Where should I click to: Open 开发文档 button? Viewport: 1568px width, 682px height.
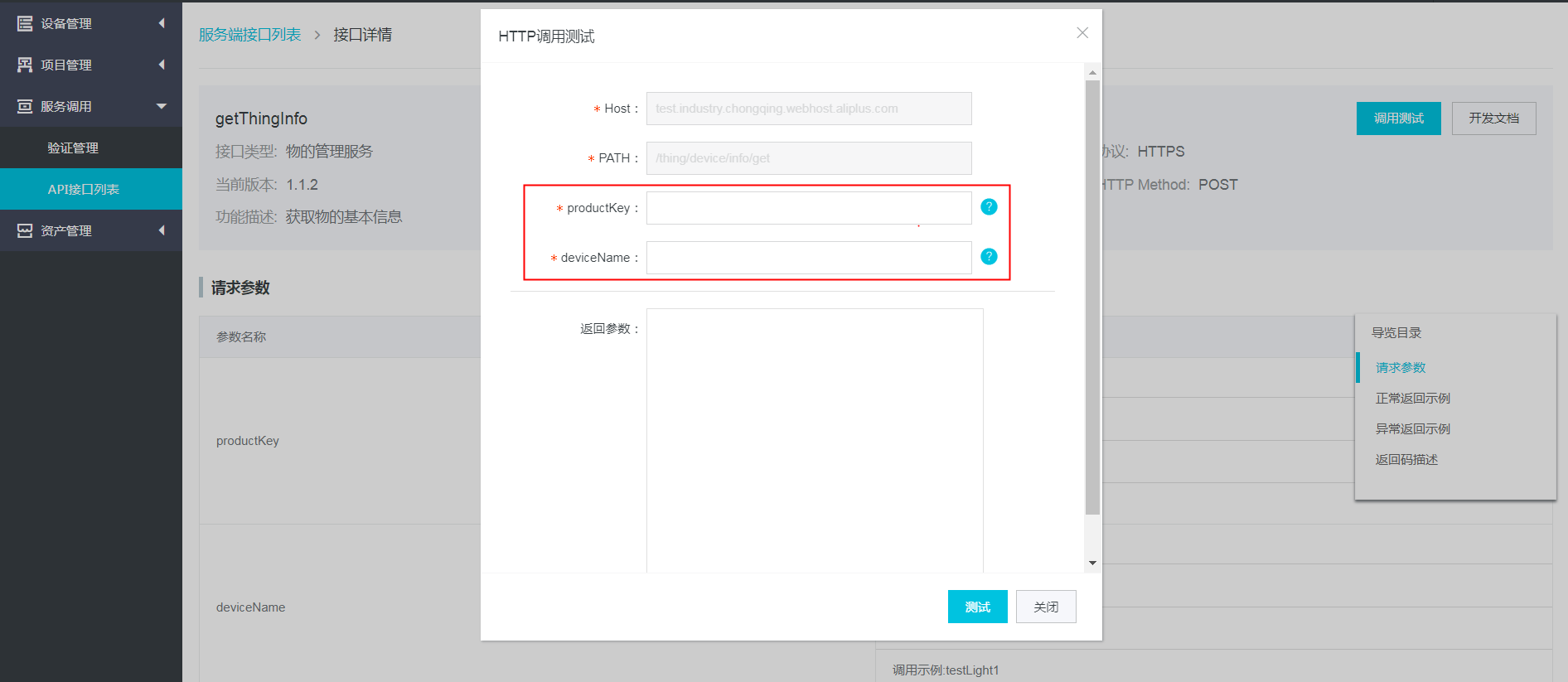click(x=1494, y=119)
